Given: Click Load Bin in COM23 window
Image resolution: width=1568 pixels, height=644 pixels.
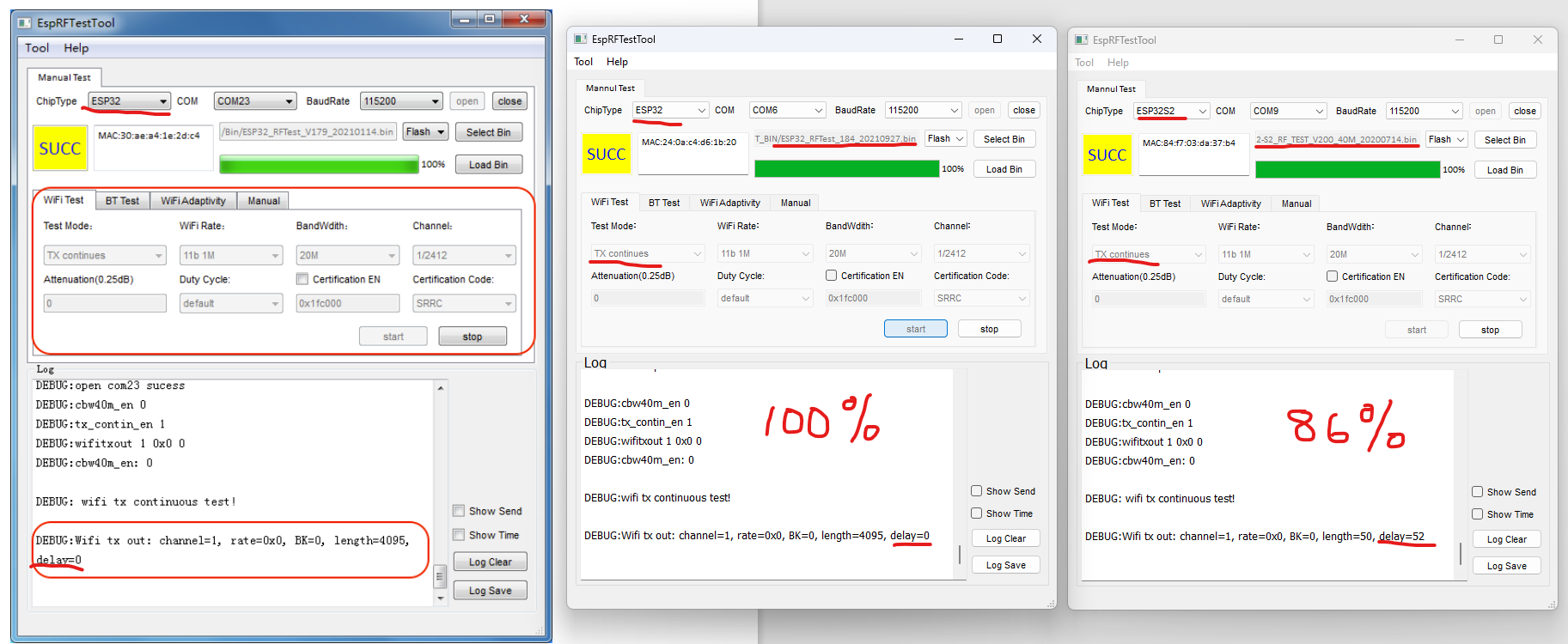Looking at the screenshot, I should (488, 165).
